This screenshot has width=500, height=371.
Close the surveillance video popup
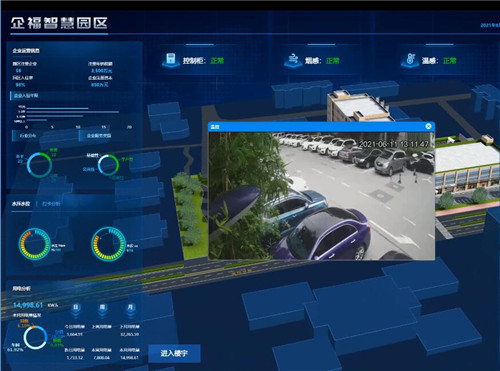click(x=428, y=126)
